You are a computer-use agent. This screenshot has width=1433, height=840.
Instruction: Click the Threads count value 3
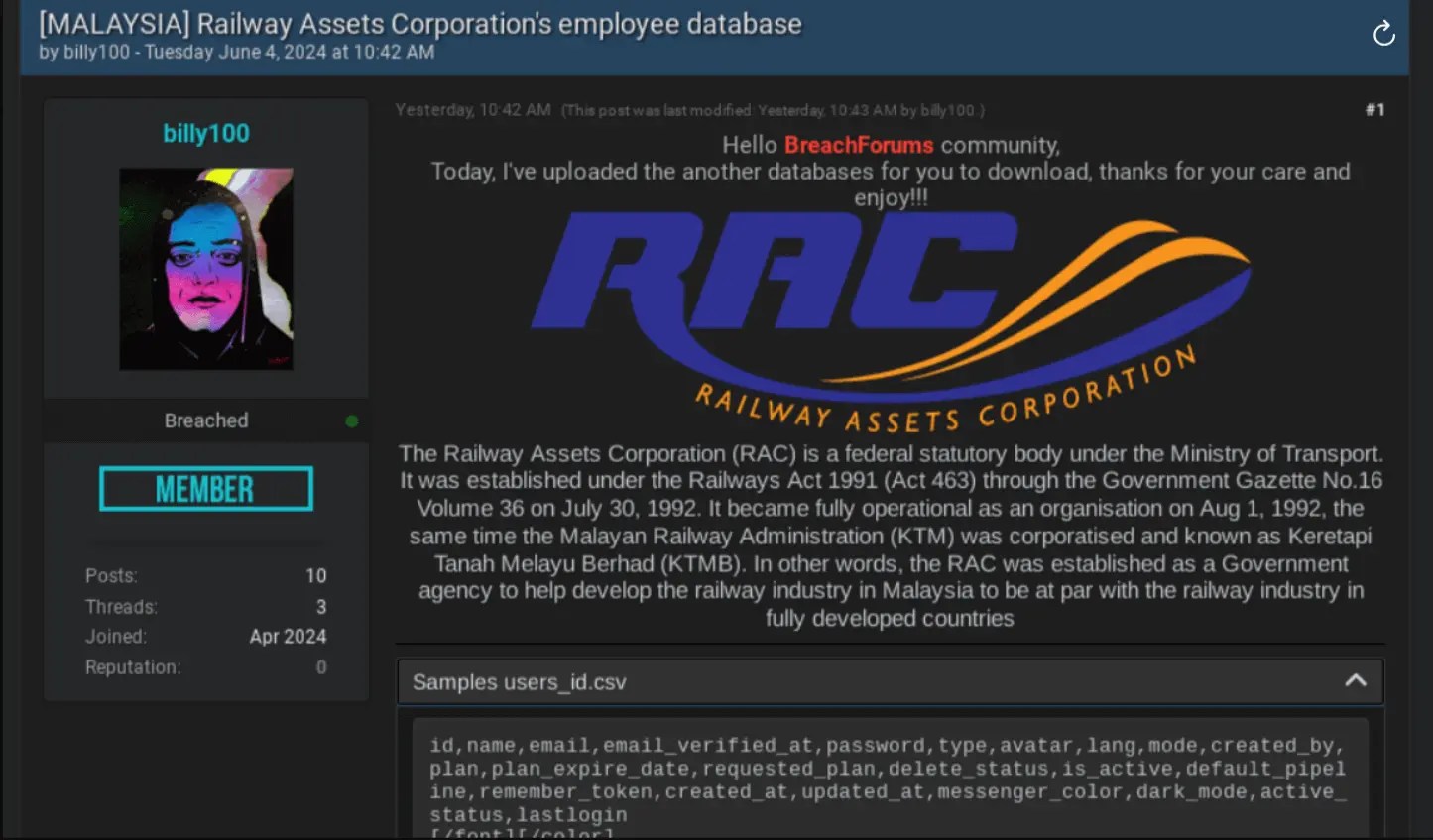pyautogui.click(x=319, y=606)
